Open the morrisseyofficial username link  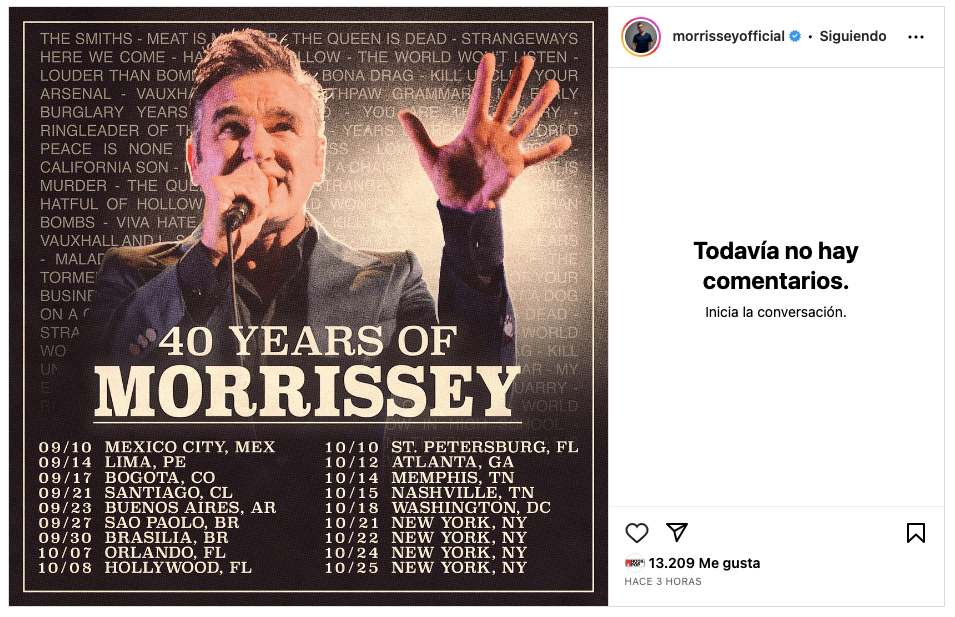coord(728,37)
